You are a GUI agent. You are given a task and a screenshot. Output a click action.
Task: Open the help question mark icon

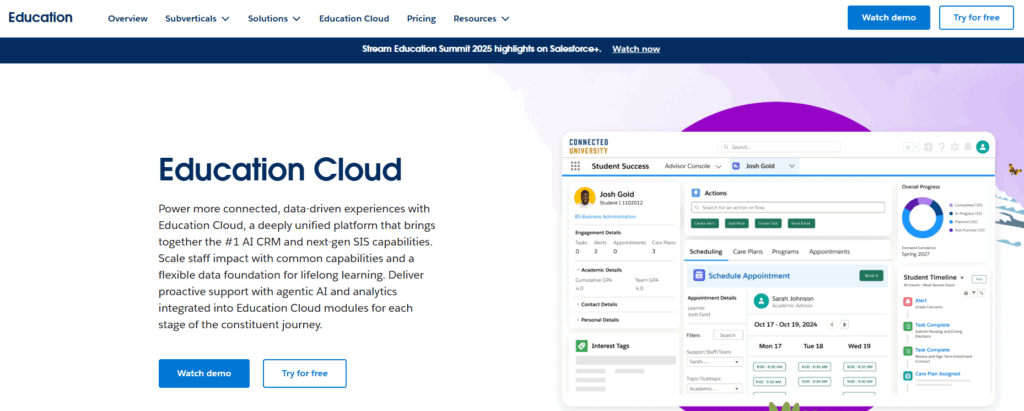pos(941,147)
